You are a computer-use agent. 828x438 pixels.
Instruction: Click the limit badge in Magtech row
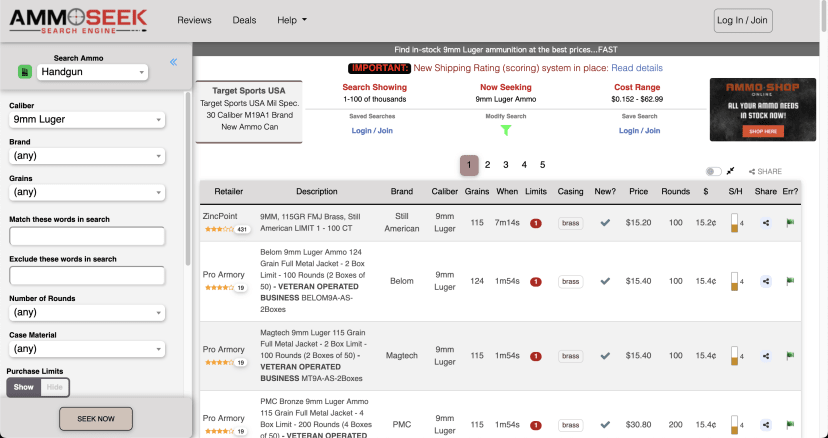(535, 356)
